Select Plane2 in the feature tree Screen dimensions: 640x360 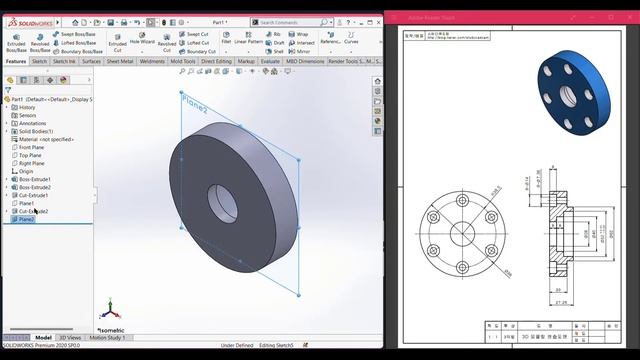pyautogui.click(x=23, y=219)
